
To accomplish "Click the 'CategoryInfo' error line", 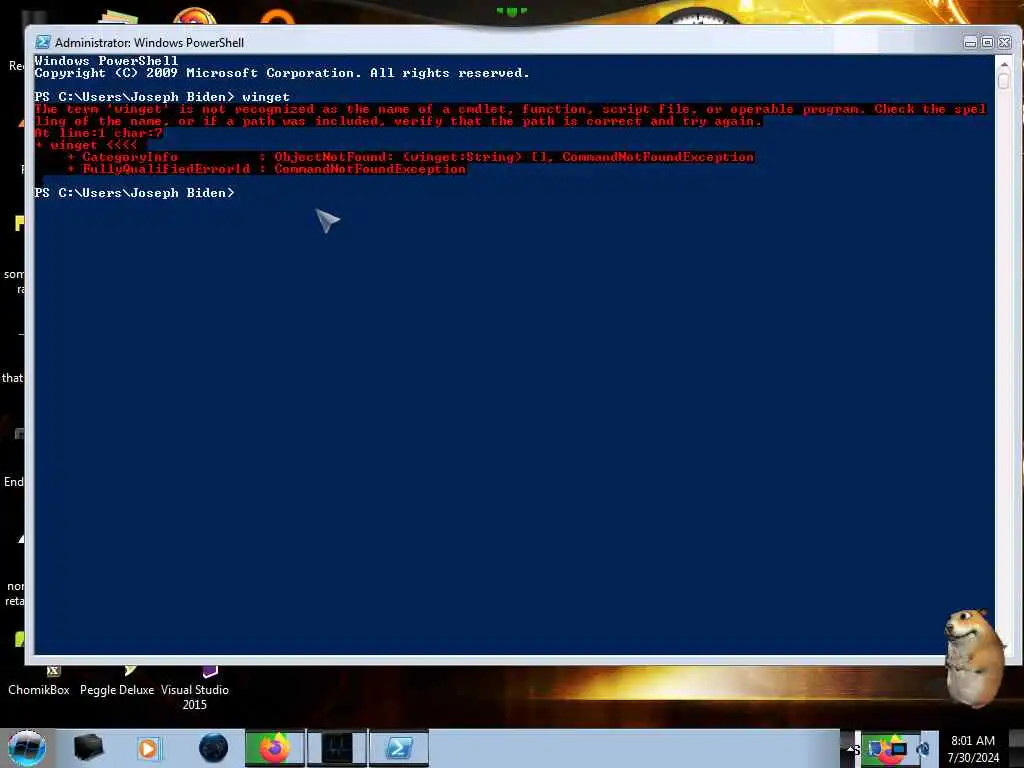I will 411,157.
